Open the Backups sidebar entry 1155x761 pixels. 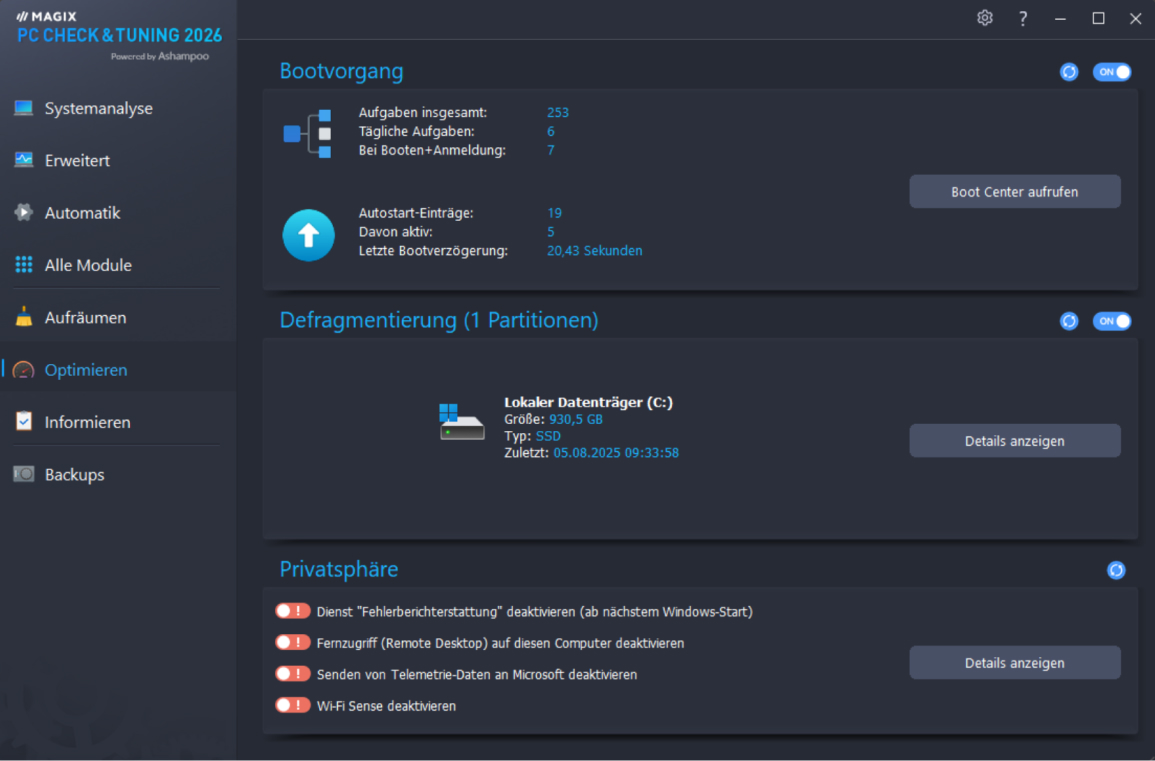click(74, 474)
